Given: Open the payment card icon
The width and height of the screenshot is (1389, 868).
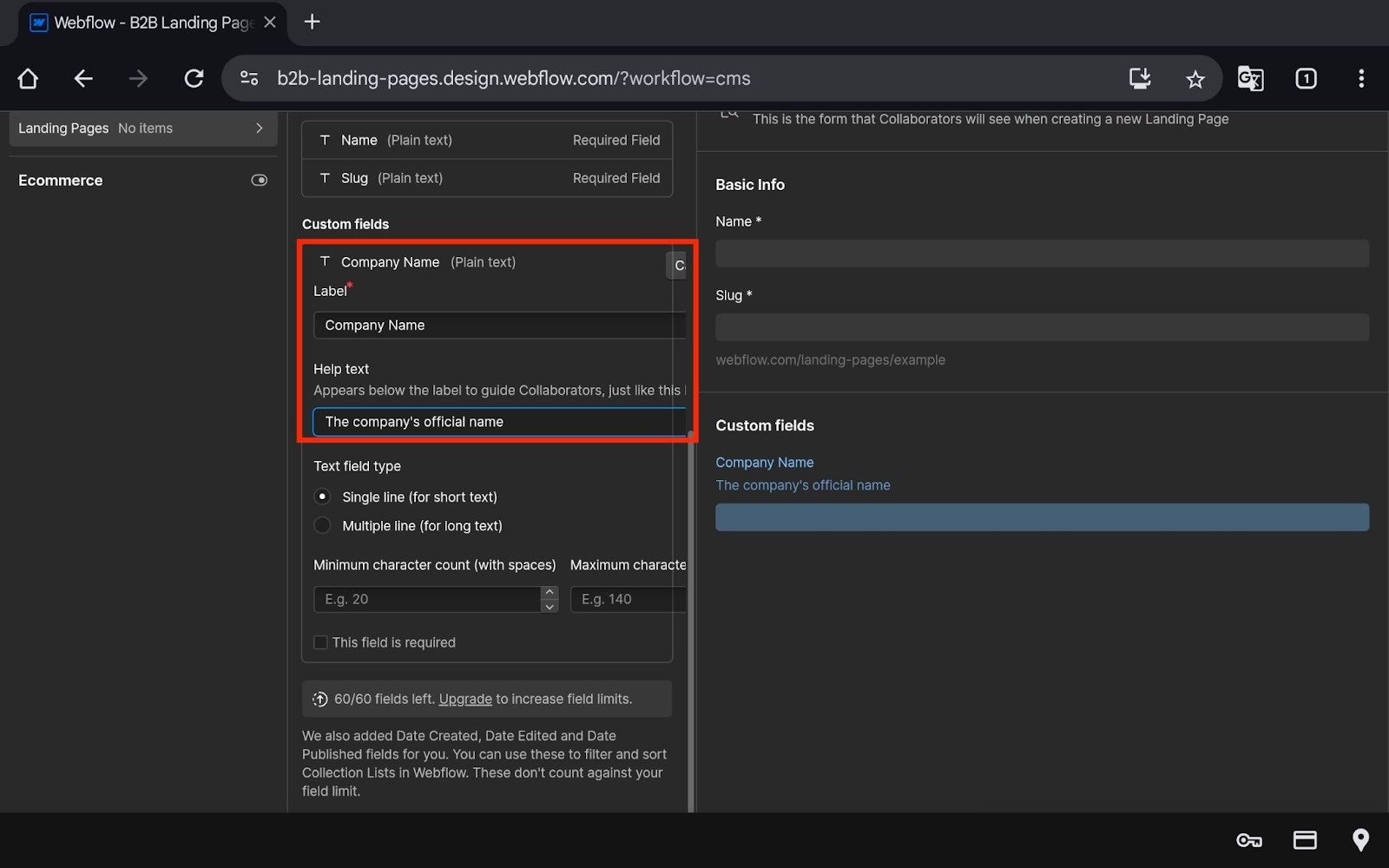Looking at the screenshot, I should [x=1305, y=840].
